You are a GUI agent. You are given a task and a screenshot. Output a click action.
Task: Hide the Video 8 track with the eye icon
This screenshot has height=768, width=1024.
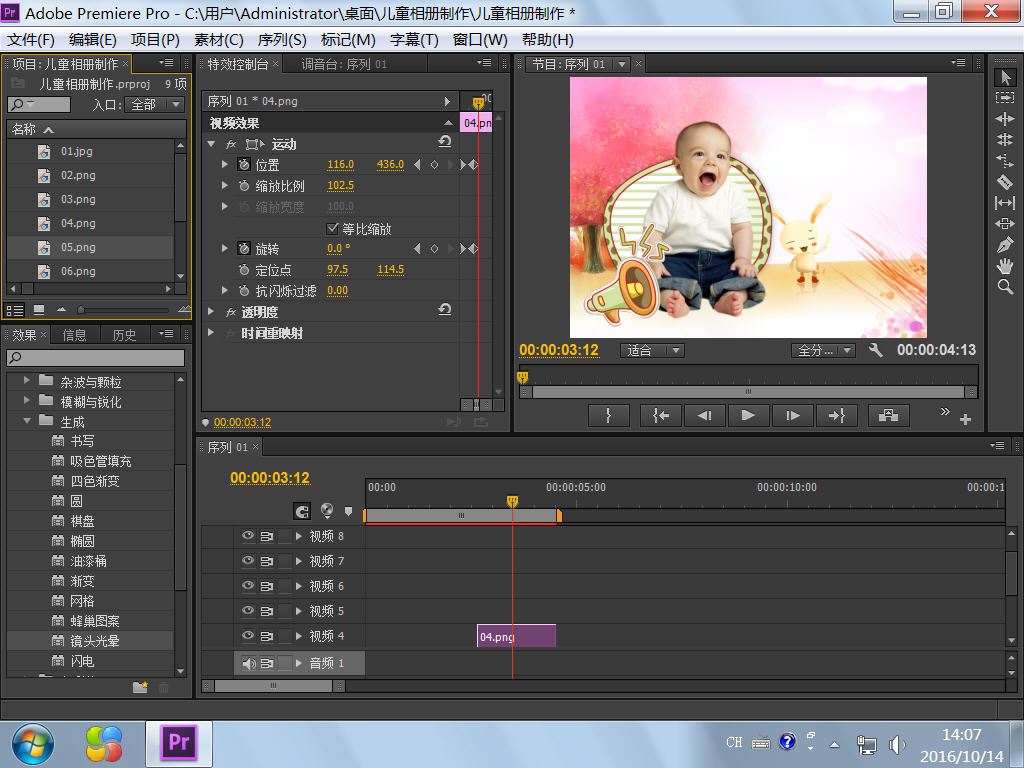(248, 536)
